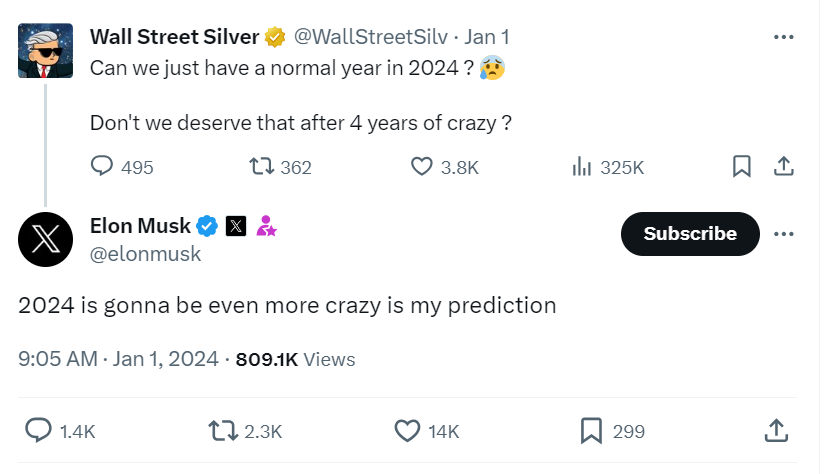Click the blue verified checkmark badge
Viewport: 834px width, 474px height.
click(207, 226)
